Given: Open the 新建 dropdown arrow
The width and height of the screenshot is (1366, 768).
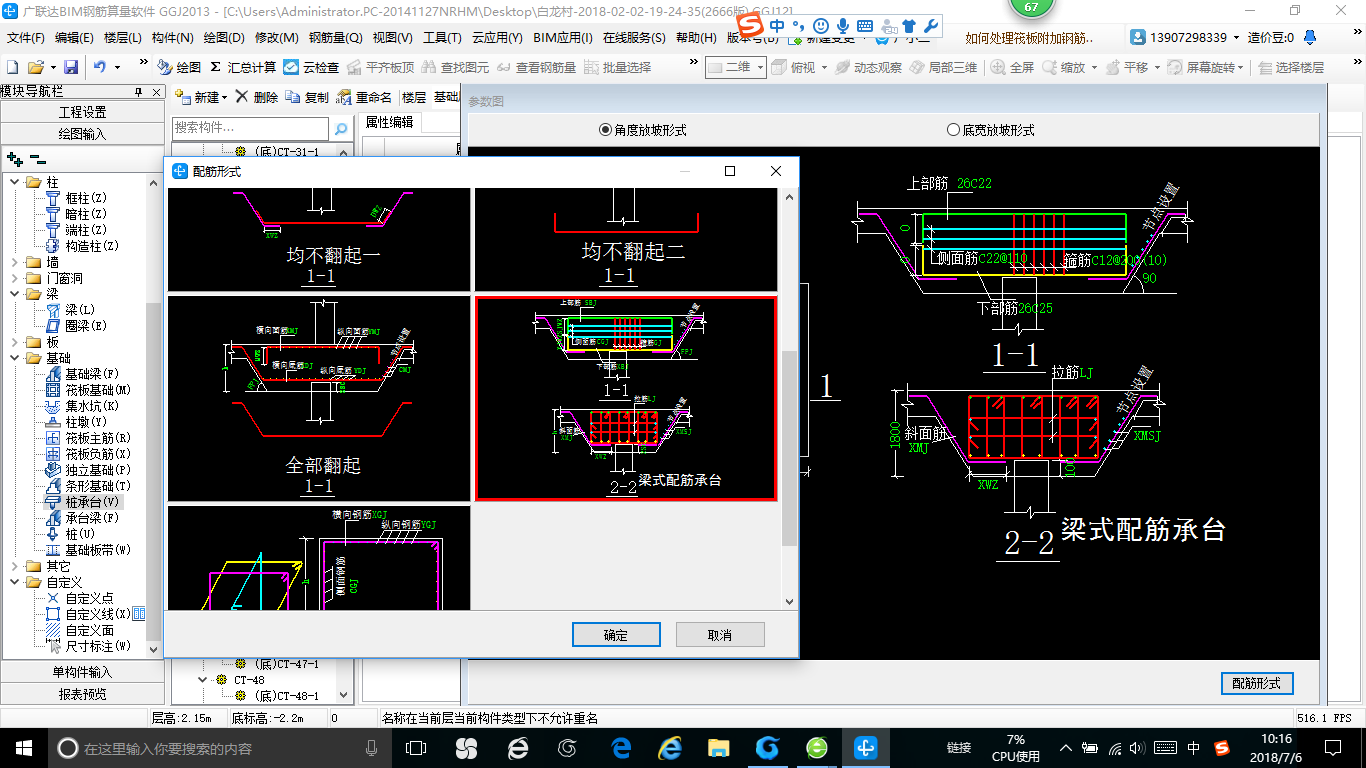Looking at the screenshot, I should [x=224, y=98].
